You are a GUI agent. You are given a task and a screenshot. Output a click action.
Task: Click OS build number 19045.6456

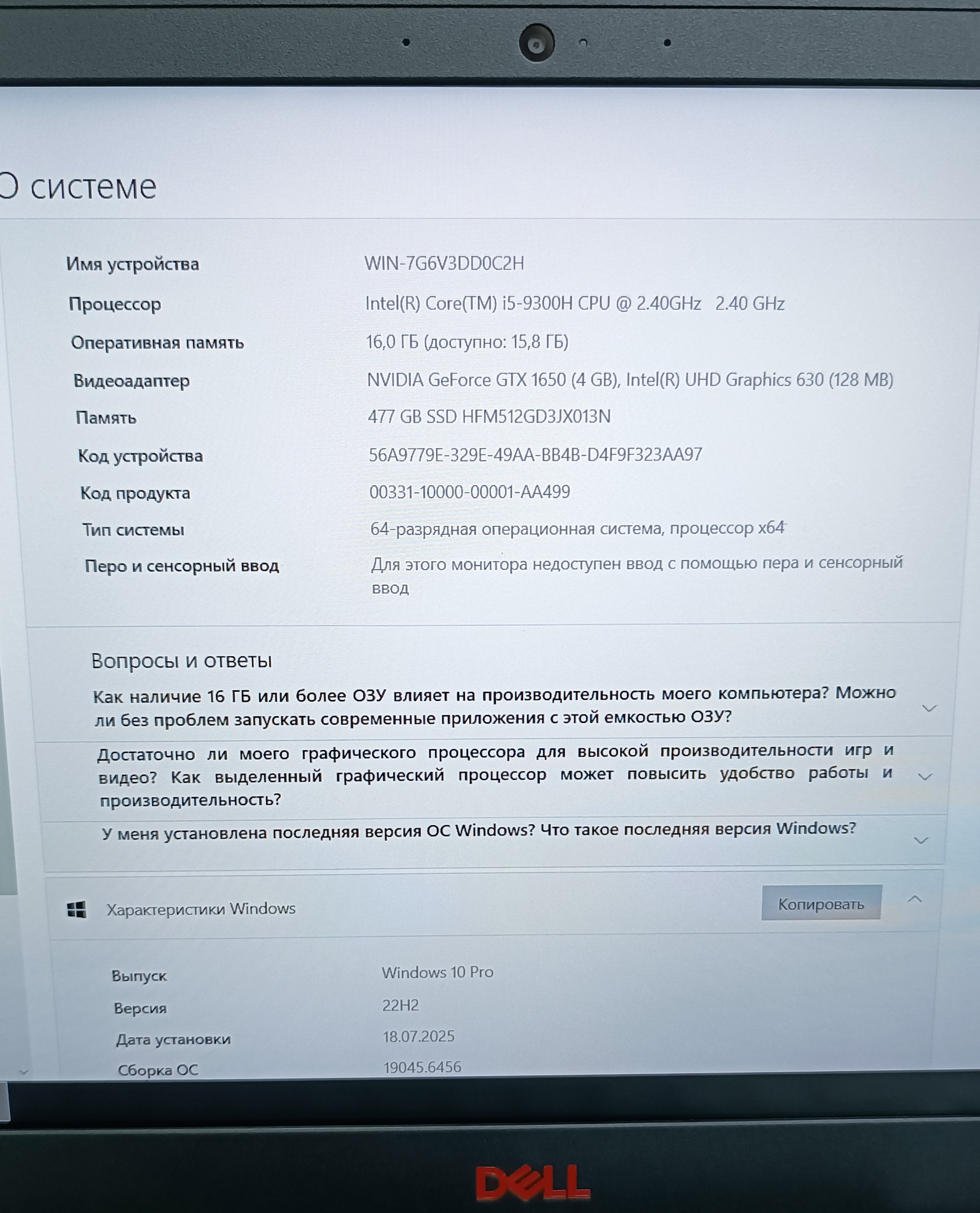point(422,1067)
